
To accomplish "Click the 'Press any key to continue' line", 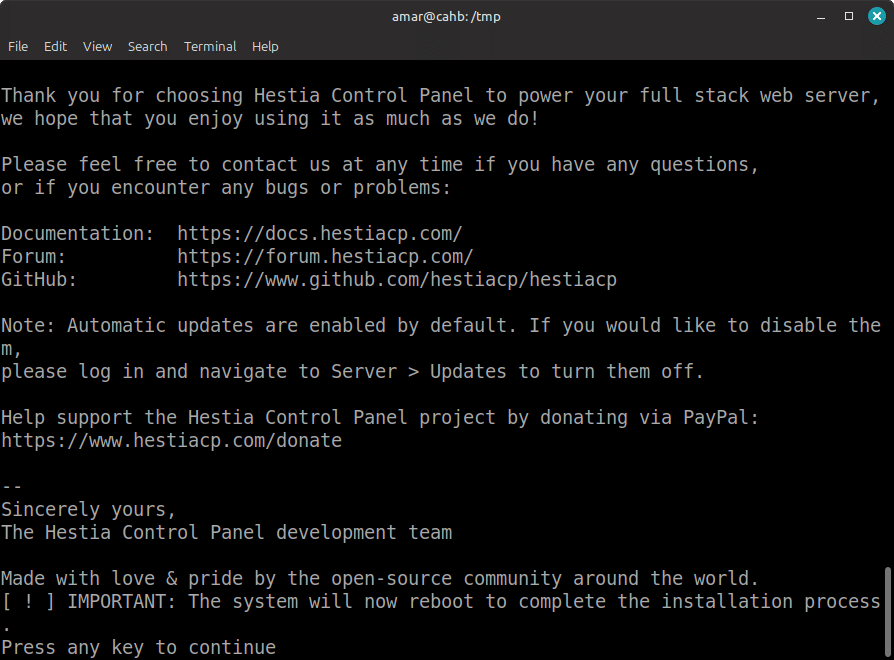I will coord(139,648).
